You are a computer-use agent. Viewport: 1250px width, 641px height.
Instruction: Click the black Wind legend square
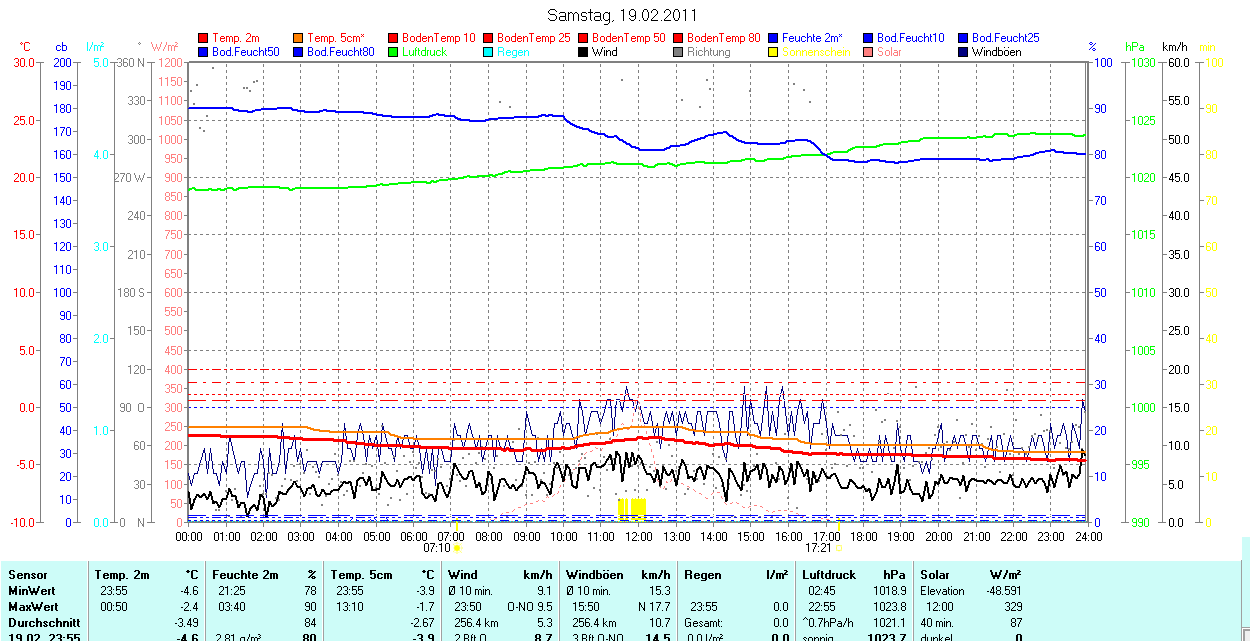click(583, 52)
